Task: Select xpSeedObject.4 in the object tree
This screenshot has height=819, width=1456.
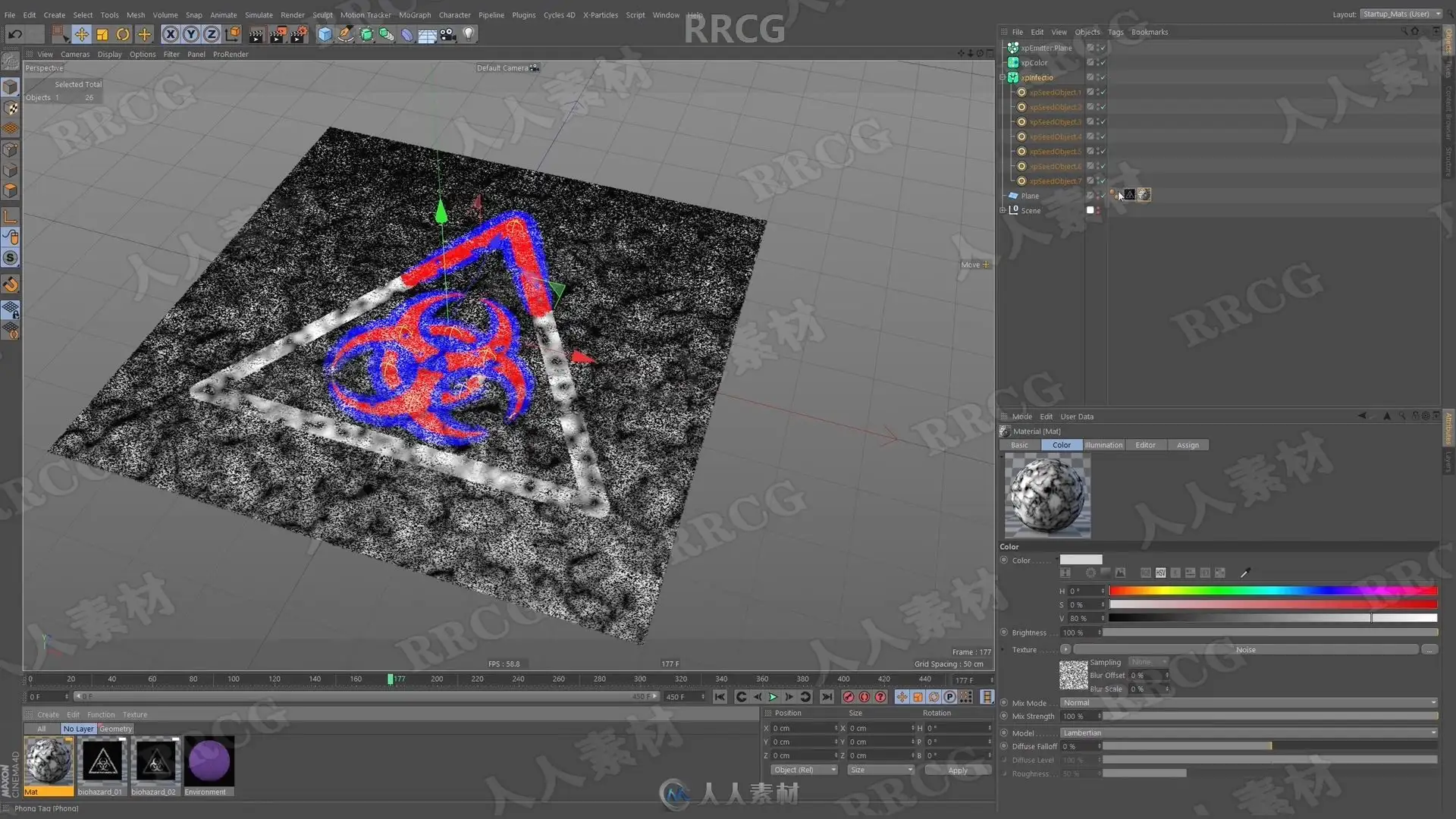Action: pyautogui.click(x=1055, y=136)
